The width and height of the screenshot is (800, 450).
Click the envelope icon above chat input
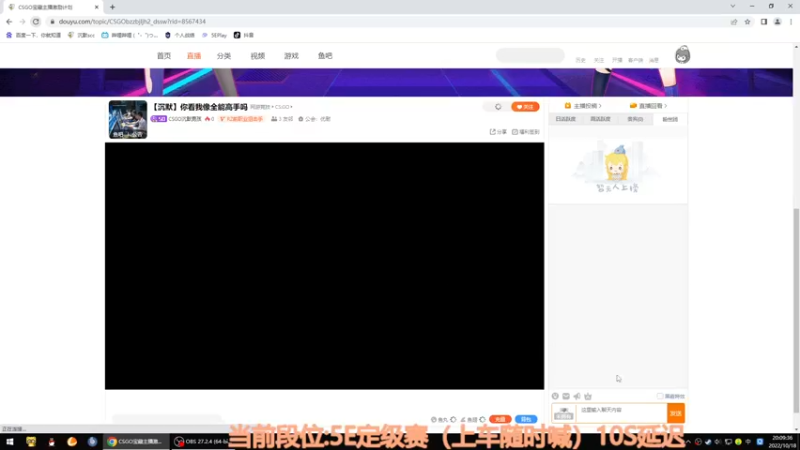coord(566,396)
